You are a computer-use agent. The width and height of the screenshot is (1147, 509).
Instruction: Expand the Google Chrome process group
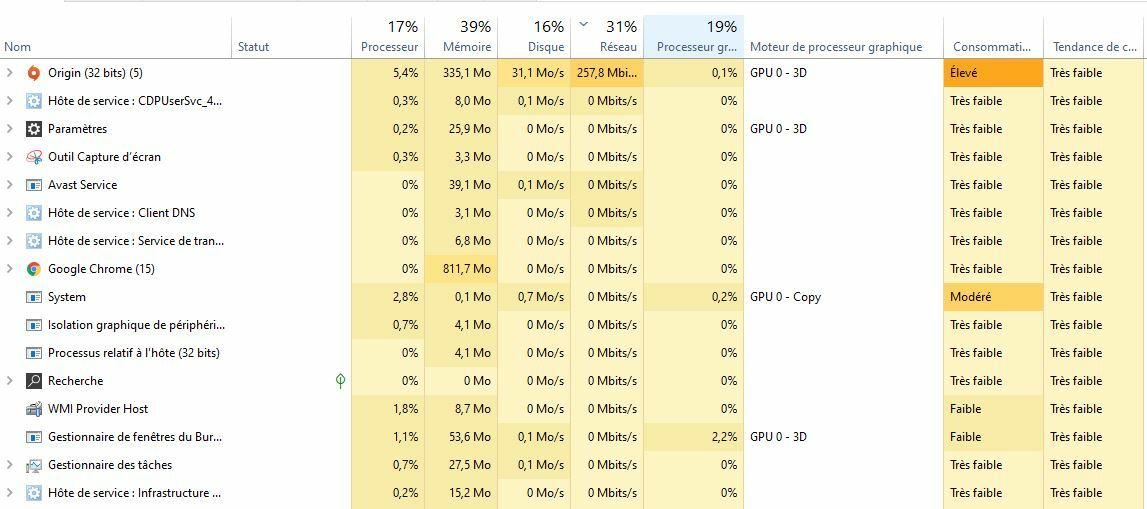point(10,269)
